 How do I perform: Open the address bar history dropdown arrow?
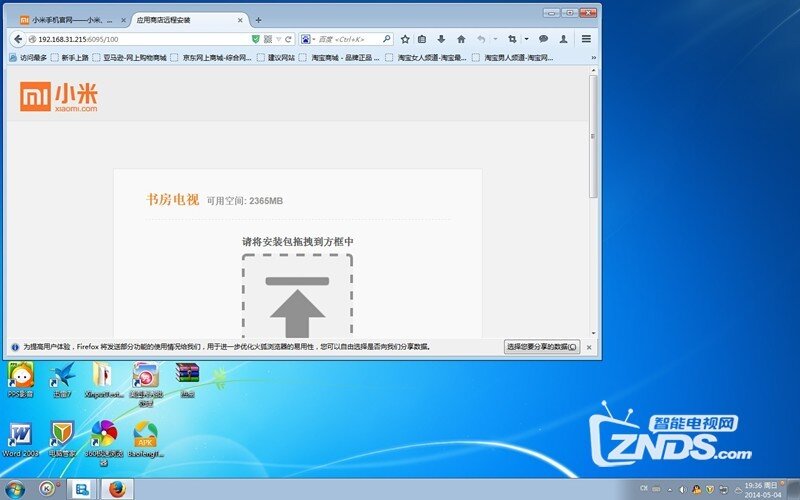(x=279, y=39)
